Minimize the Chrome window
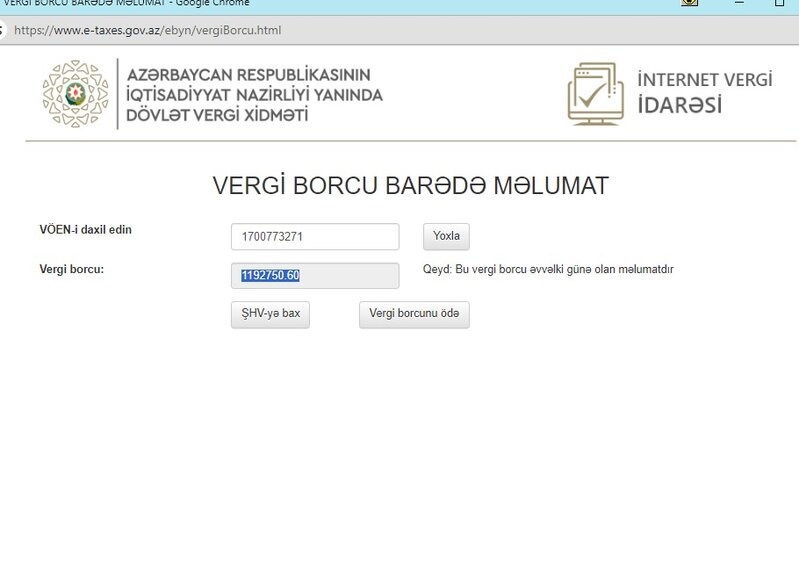The image size is (799, 584). click(739, 3)
